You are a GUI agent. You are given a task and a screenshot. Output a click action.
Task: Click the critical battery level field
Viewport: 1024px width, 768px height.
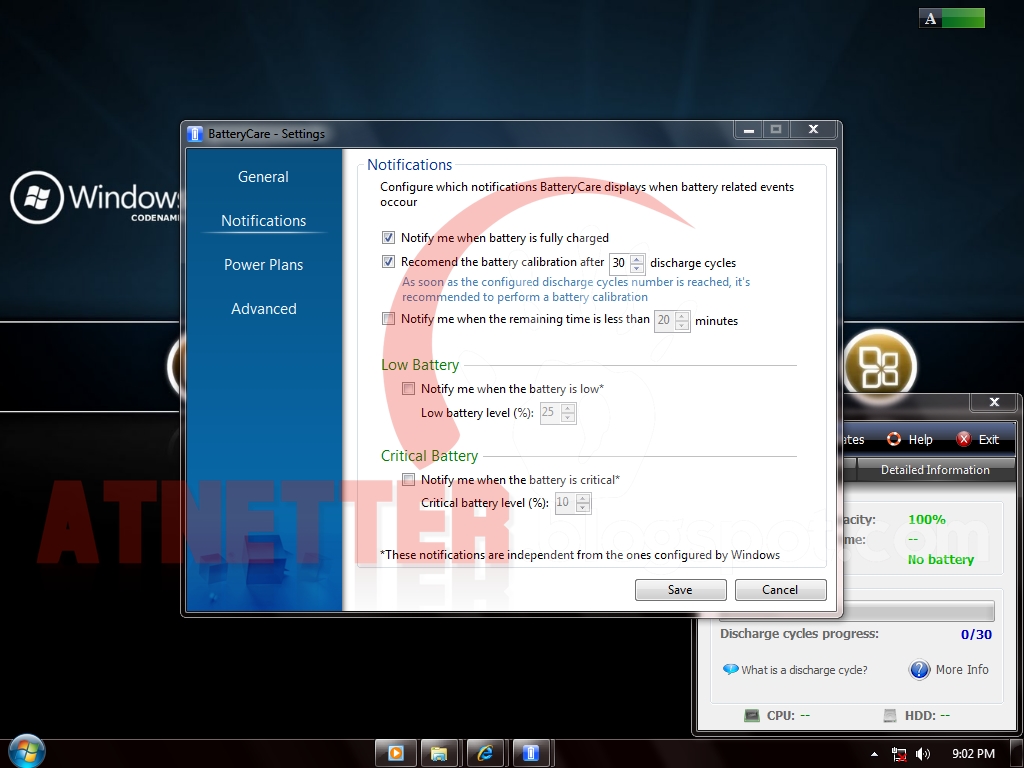pos(564,503)
